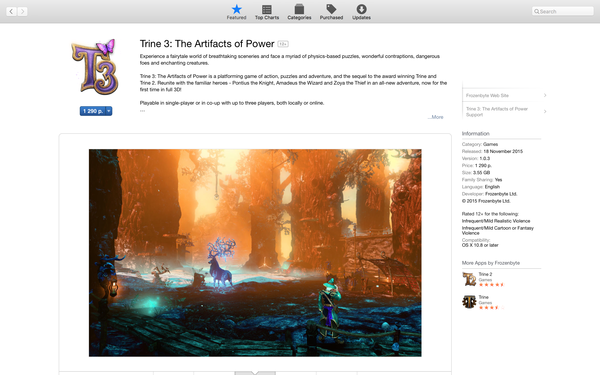Click the Infrequent/Mild Realistic Violence line
Viewport: 600px width, 375px height.
tap(496, 221)
